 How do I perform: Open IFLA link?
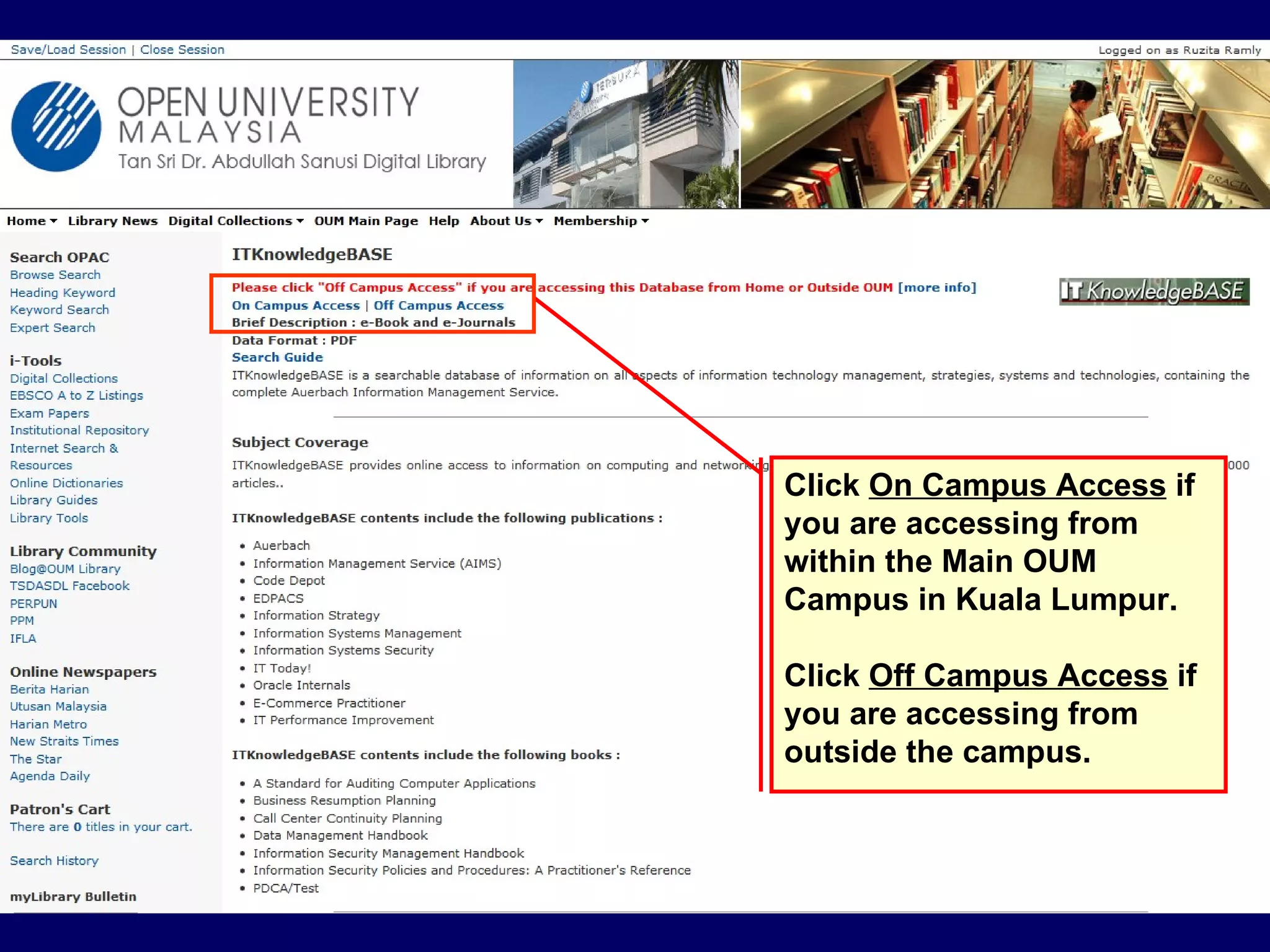pos(23,638)
